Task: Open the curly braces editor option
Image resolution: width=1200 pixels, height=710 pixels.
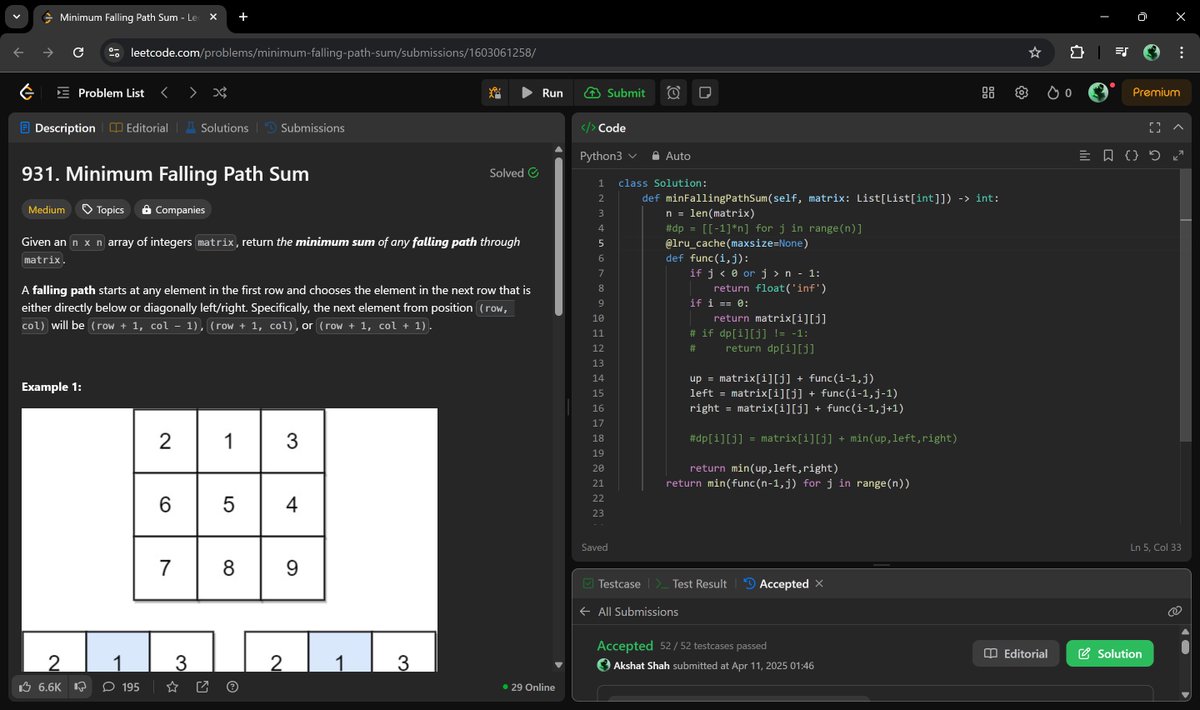Action: pos(1131,156)
